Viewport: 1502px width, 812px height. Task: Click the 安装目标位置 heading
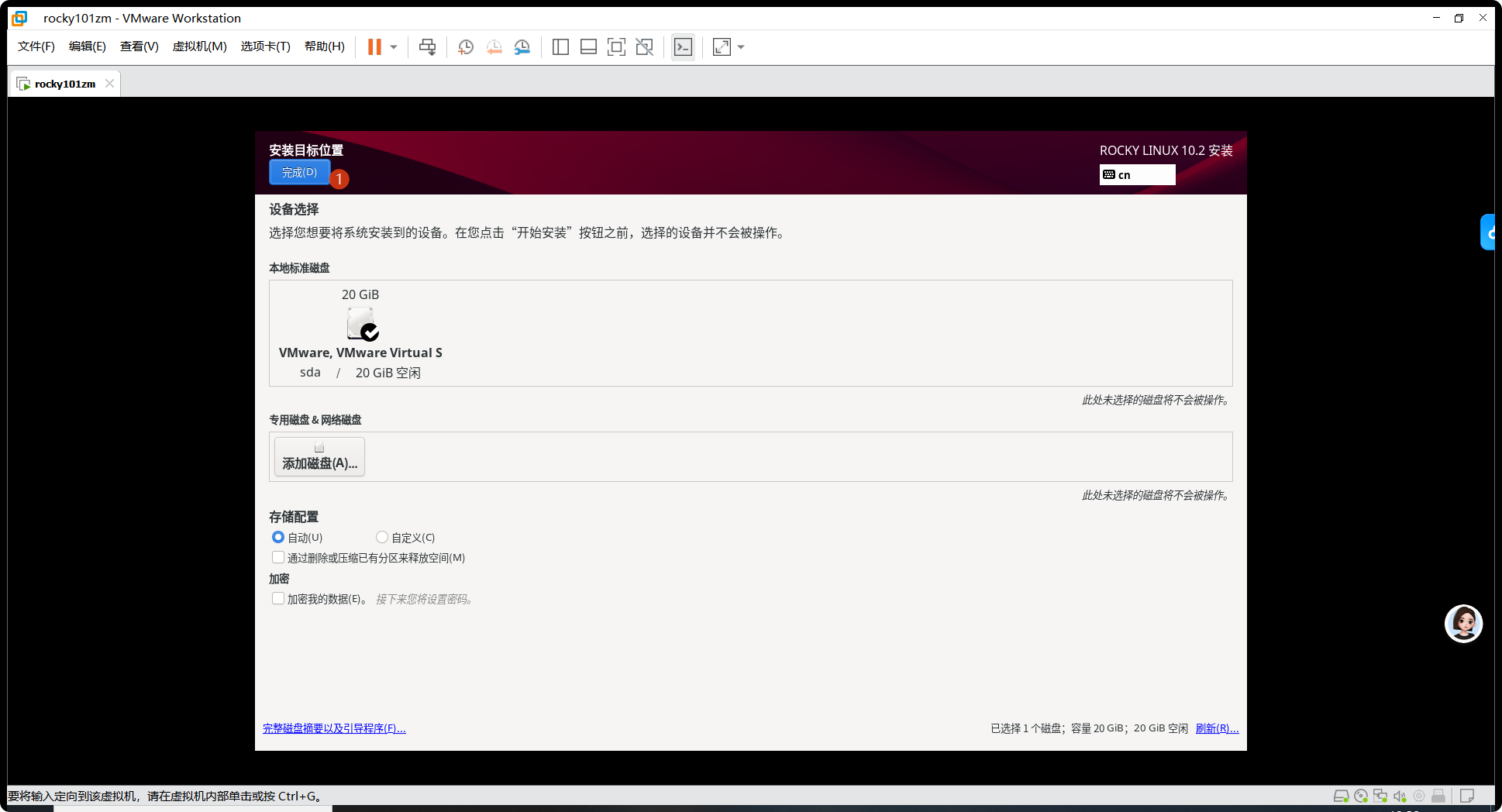click(306, 150)
